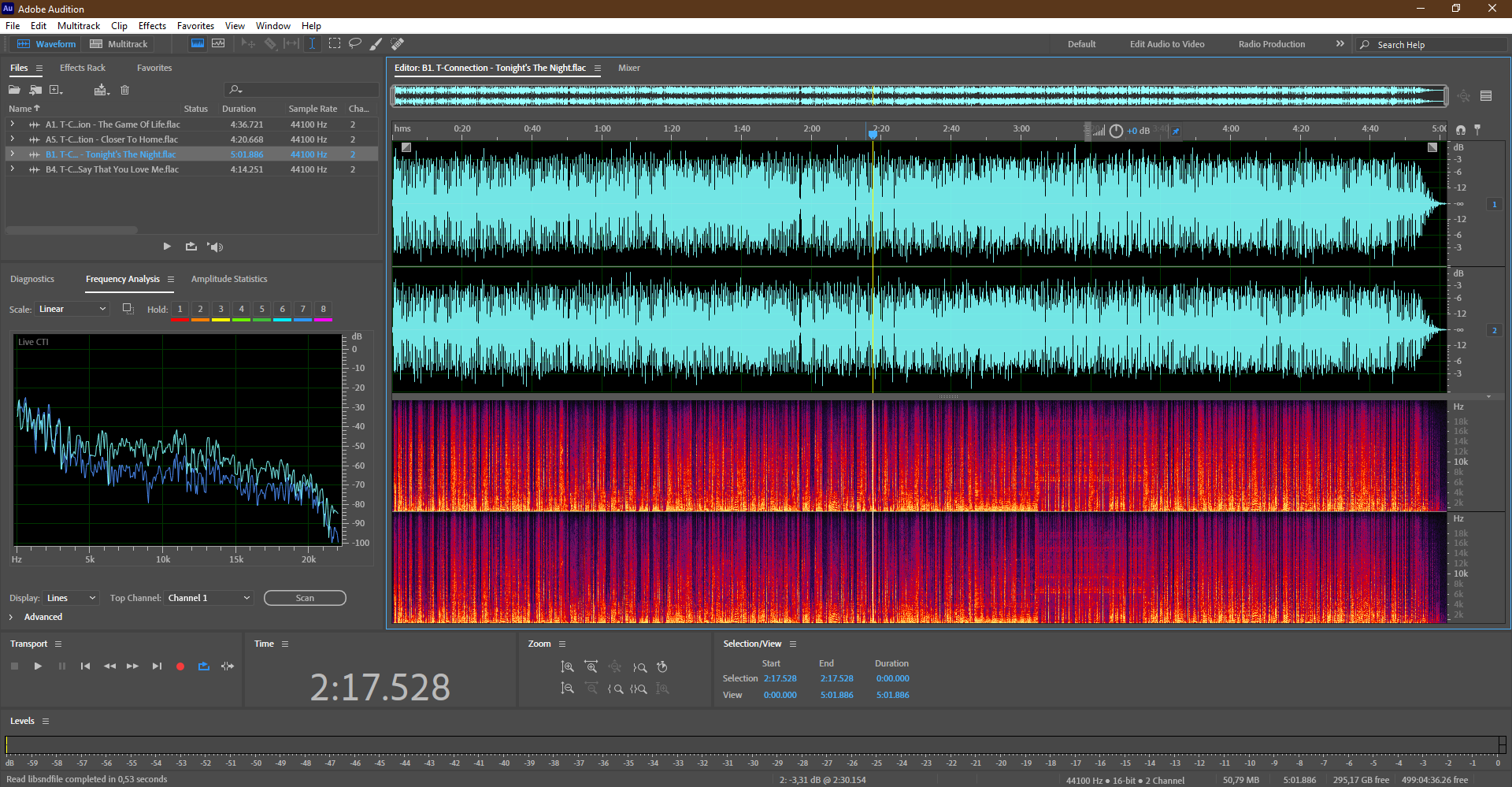Click the pin icon beside gain HUD
The image size is (1512, 787).
point(1176,132)
